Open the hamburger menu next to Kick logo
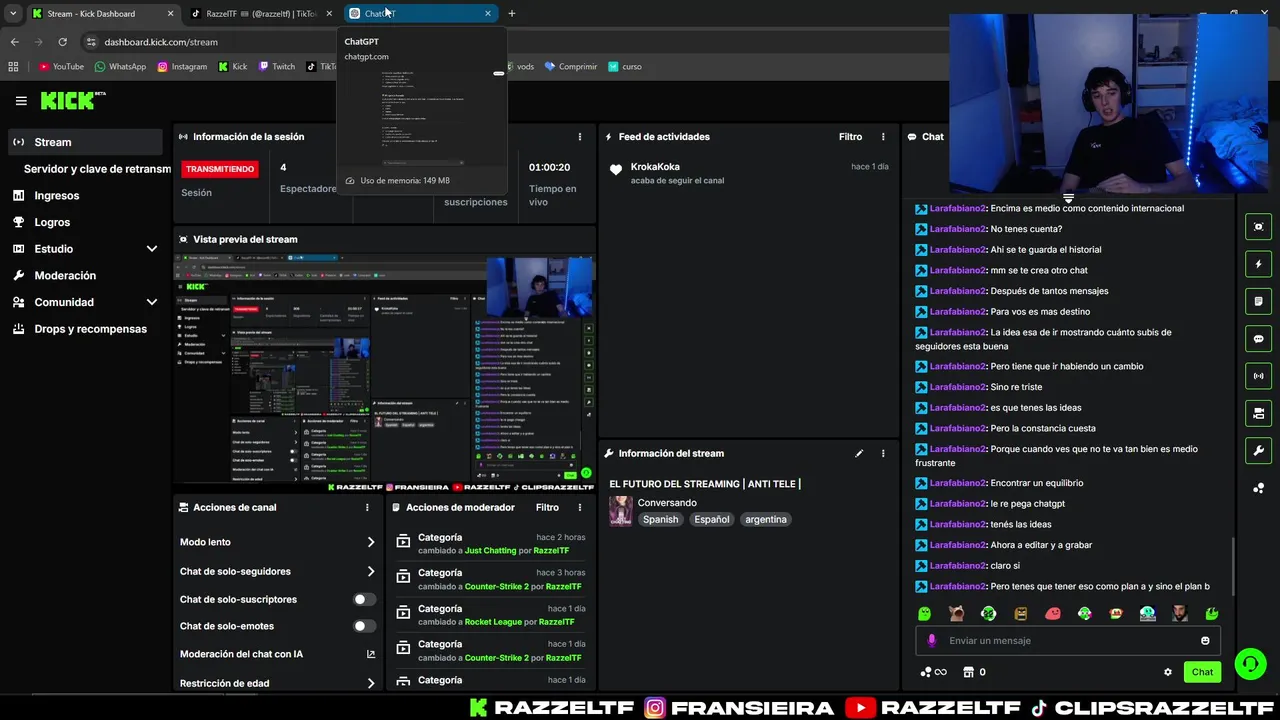This screenshot has height=720, width=1280. [x=21, y=100]
